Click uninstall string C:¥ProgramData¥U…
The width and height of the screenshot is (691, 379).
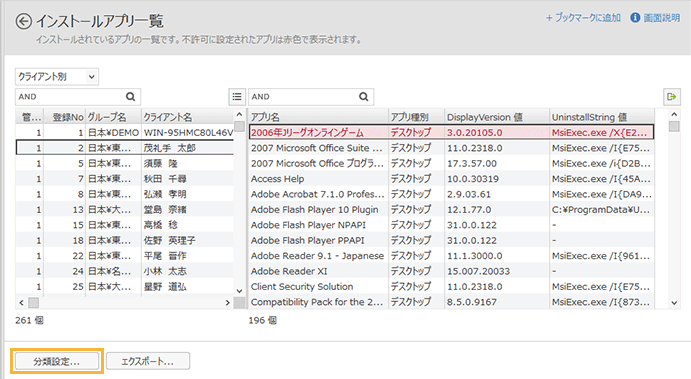click(601, 210)
